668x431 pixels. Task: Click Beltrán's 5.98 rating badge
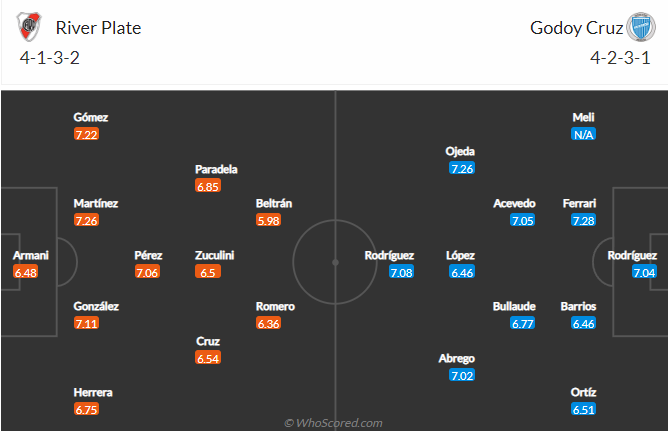[x=268, y=220]
